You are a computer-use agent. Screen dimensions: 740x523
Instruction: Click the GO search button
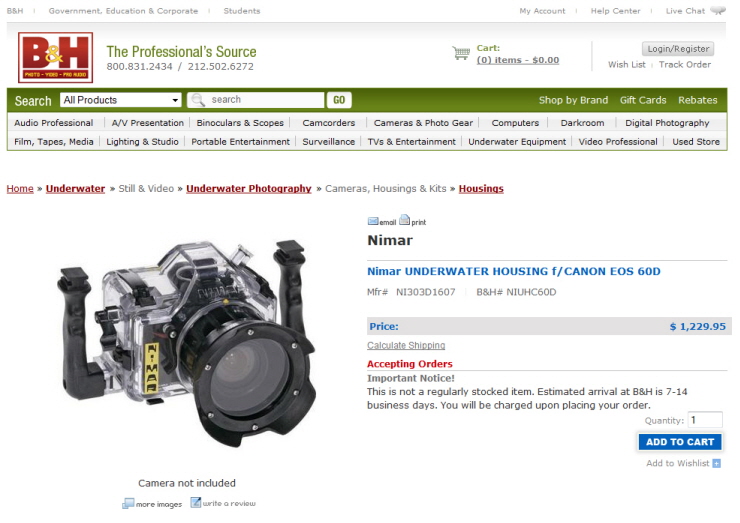(339, 100)
